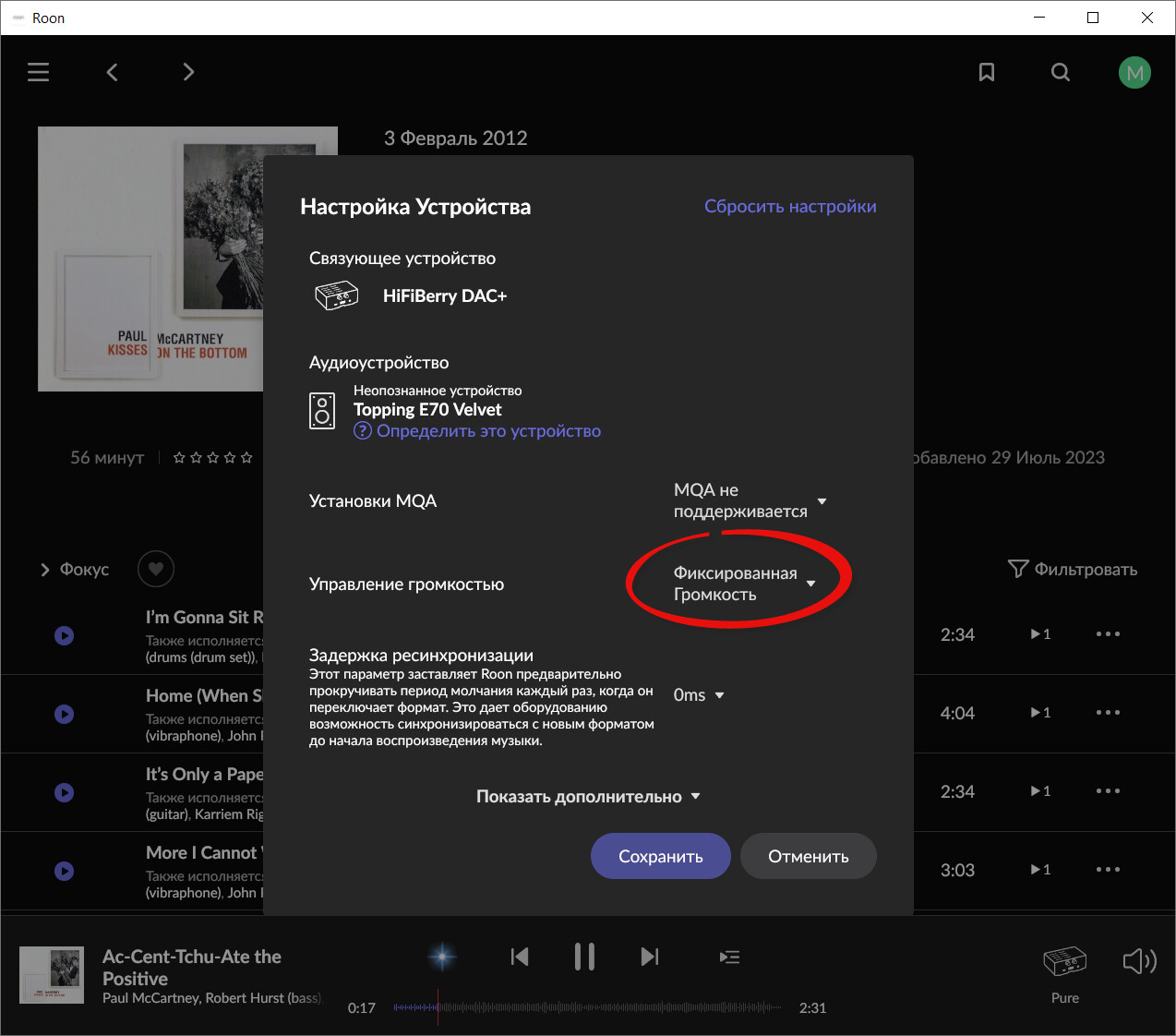Expand Показать дополнительно section
The width and height of the screenshot is (1176, 1036).
(588, 797)
